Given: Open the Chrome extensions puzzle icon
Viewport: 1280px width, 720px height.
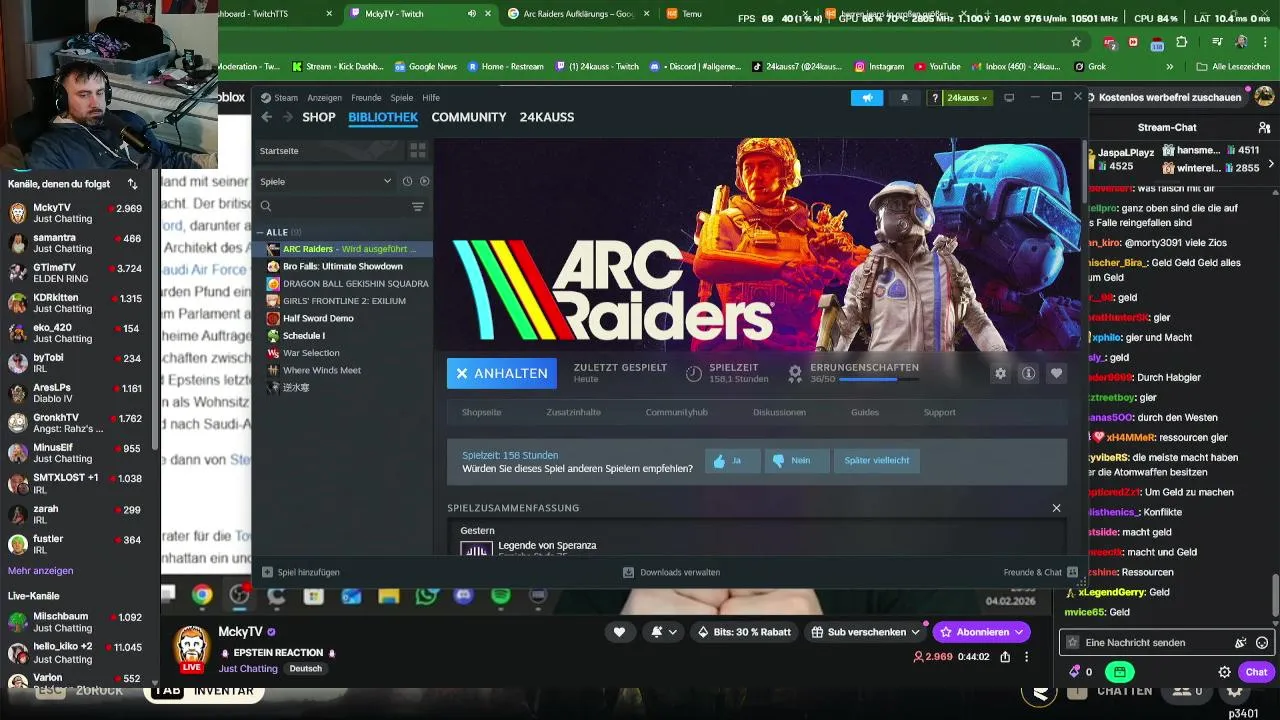Looking at the screenshot, I should (1182, 42).
